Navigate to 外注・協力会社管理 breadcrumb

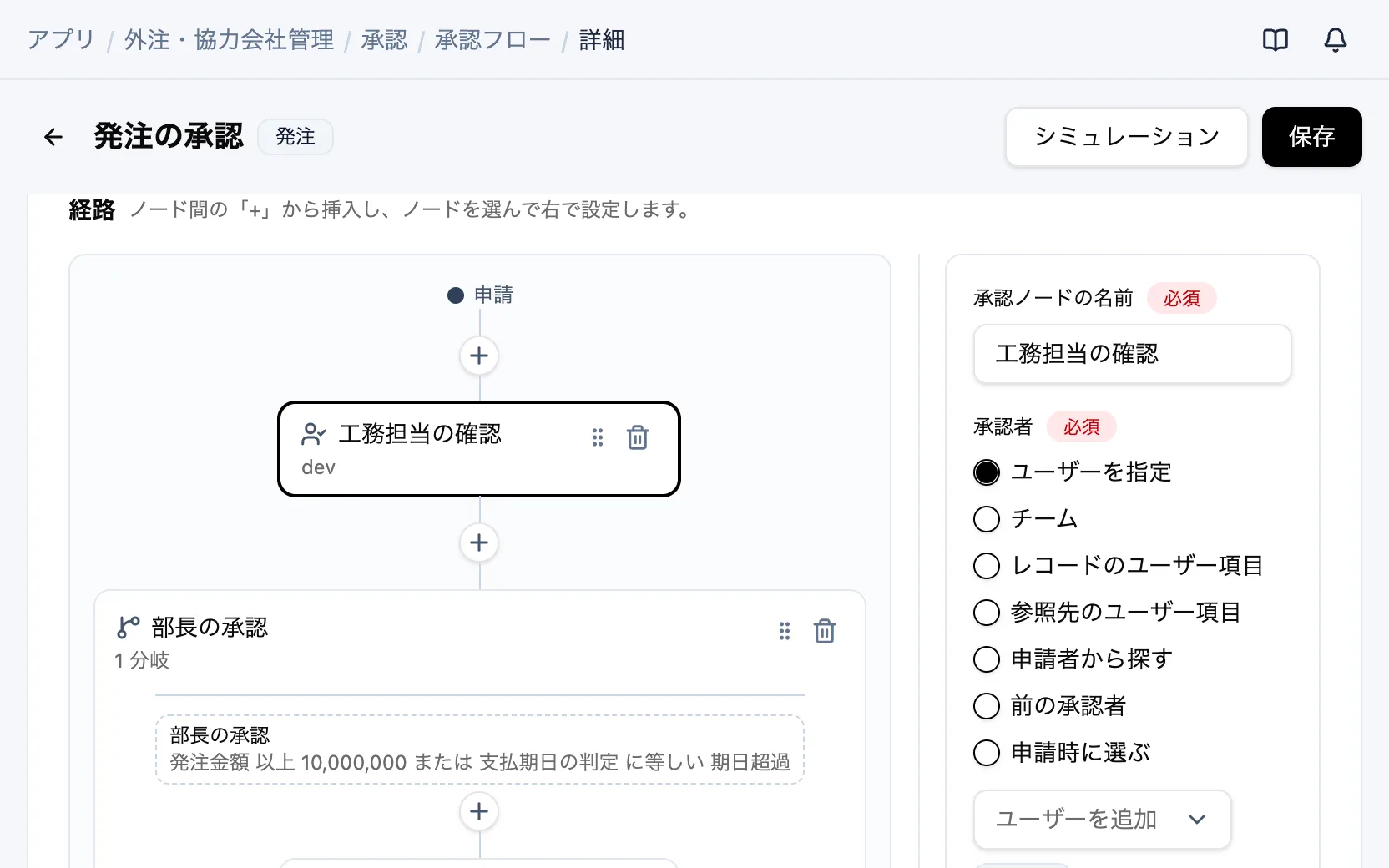tap(229, 40)
